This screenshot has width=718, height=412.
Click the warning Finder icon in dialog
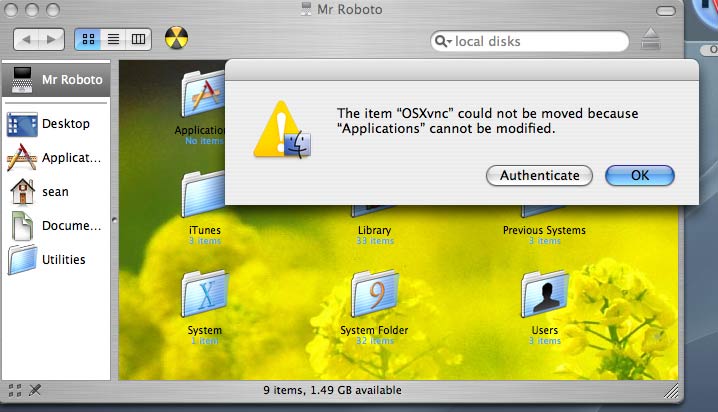pyautogui.click(x=282, y=130)
